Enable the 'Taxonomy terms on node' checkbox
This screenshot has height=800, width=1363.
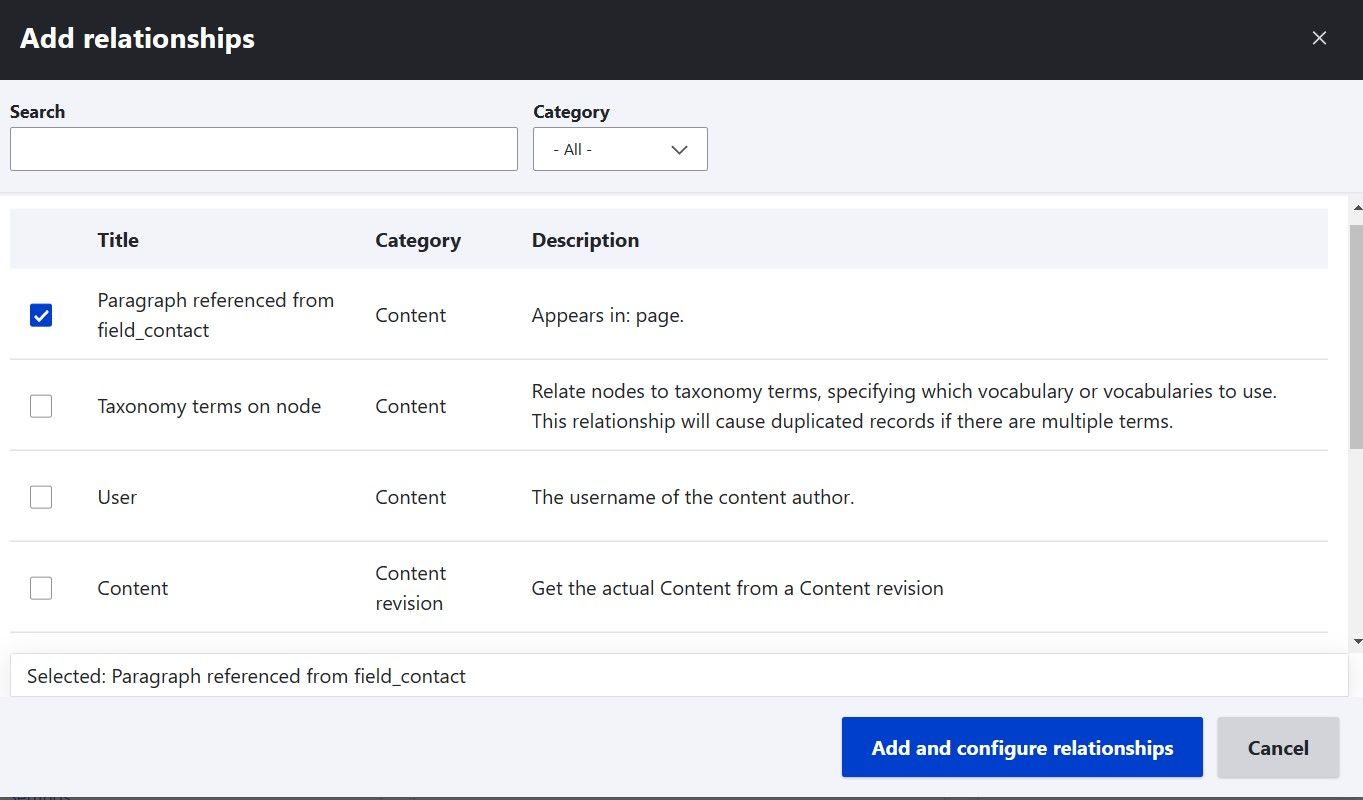point(40,406)
